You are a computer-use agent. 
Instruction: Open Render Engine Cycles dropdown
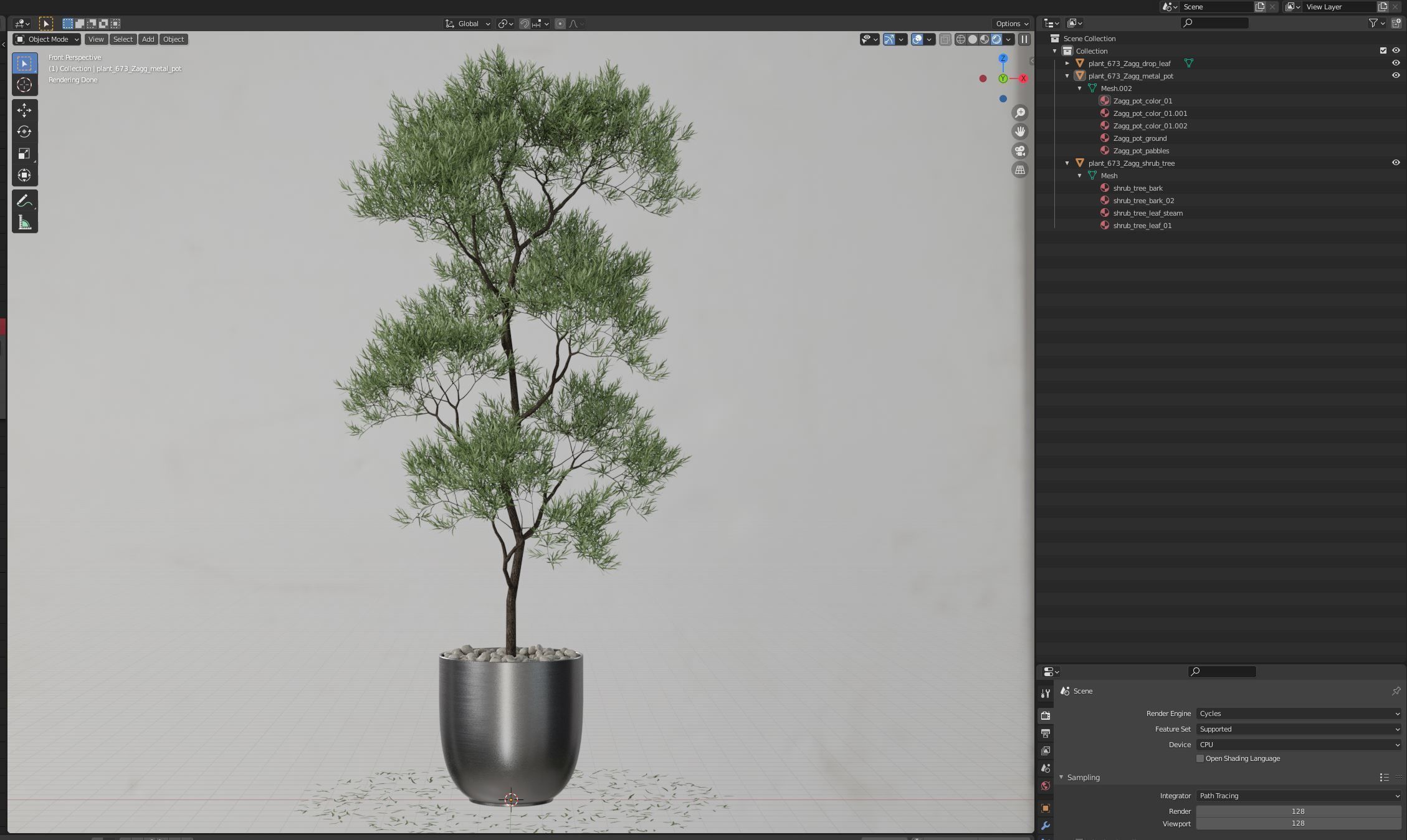1299,714
